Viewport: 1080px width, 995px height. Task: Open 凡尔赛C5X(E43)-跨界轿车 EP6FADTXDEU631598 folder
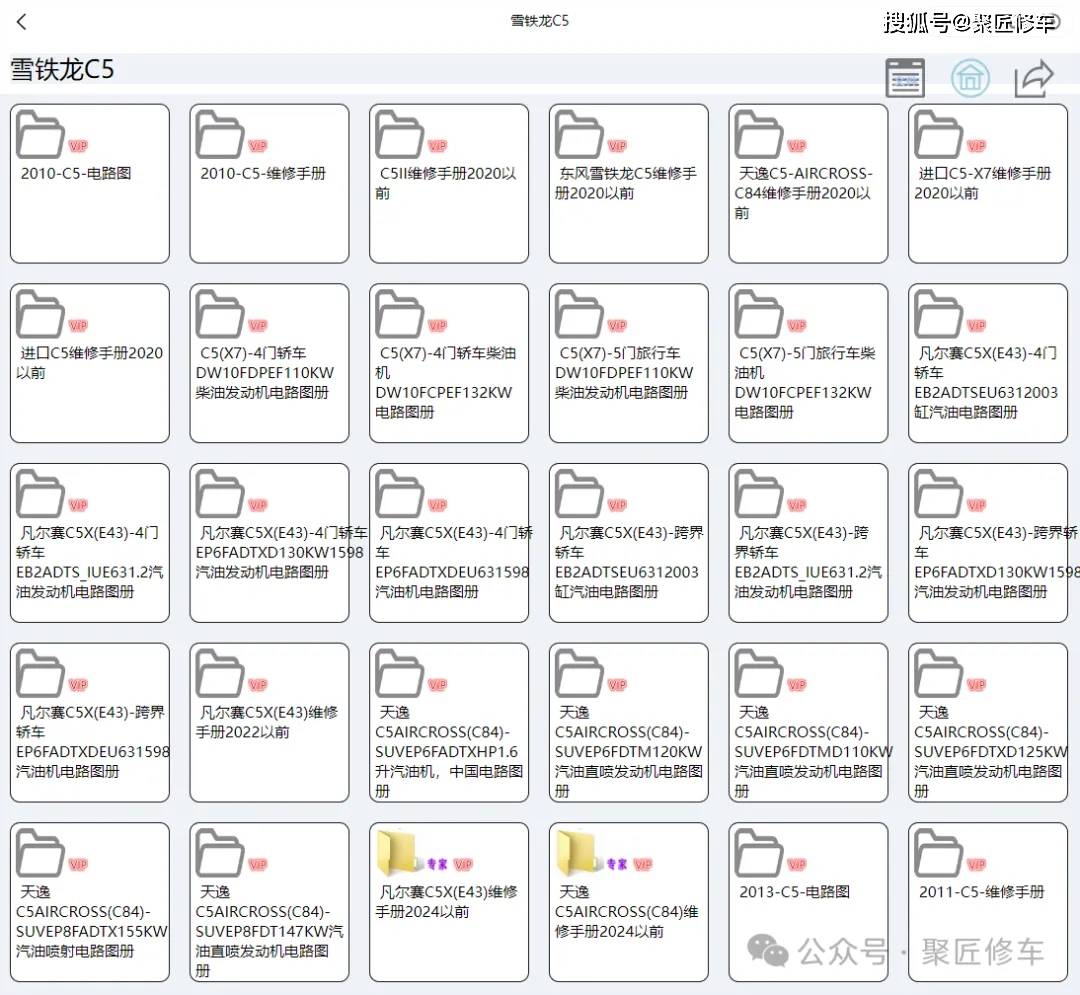(x=90, y=723)
